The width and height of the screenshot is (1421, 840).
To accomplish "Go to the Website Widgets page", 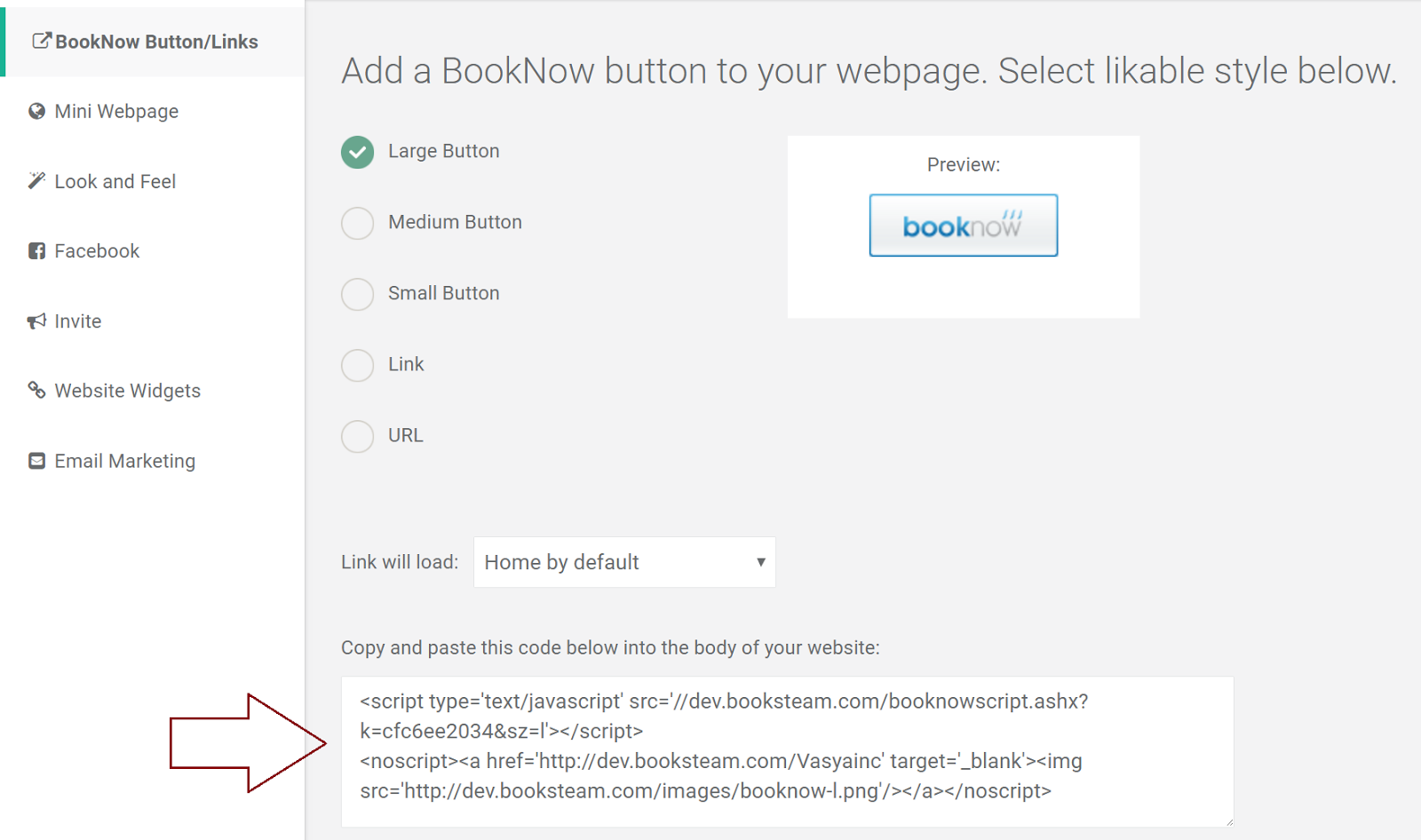I will point(127,390).
